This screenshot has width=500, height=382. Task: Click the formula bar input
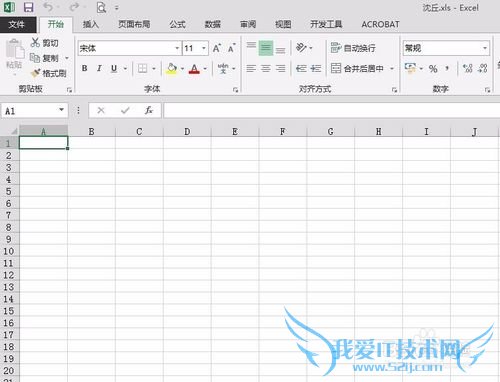pos(332,110)
